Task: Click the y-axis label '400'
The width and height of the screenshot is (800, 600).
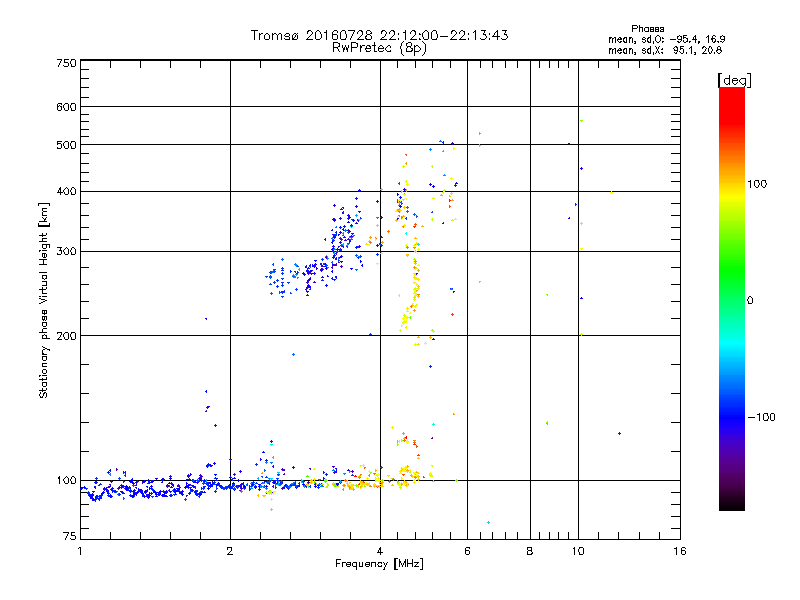Action: click(66, 192)
